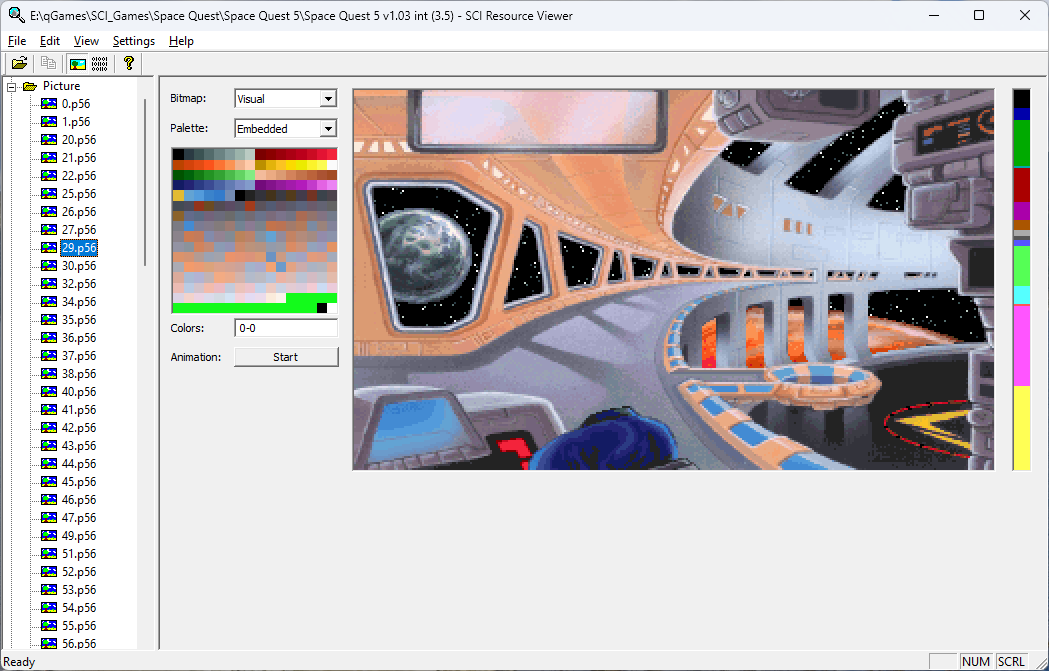Click the picture icon beside 36.p56

[49, 339]
